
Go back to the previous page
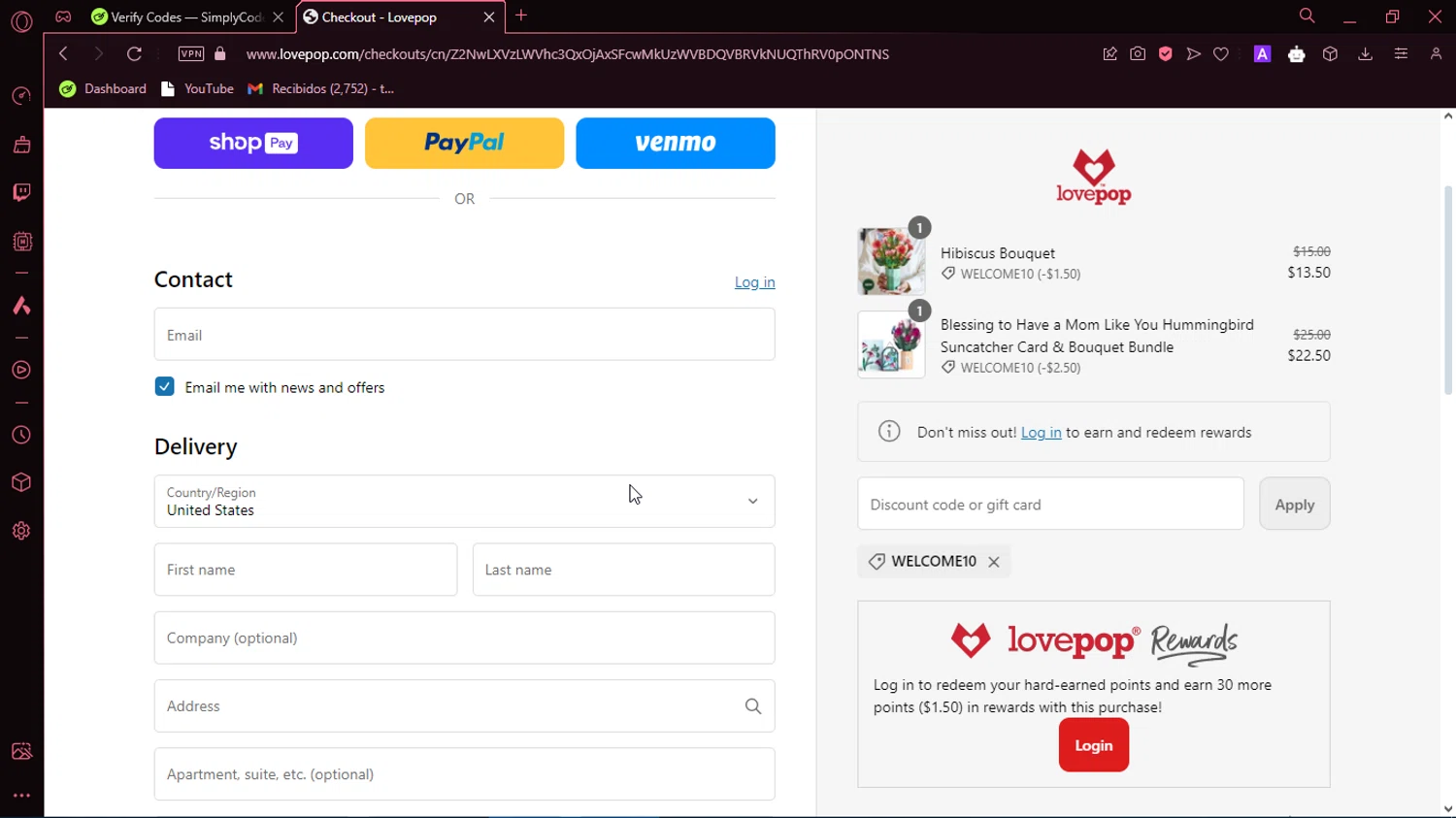click(x=63, y=54)
